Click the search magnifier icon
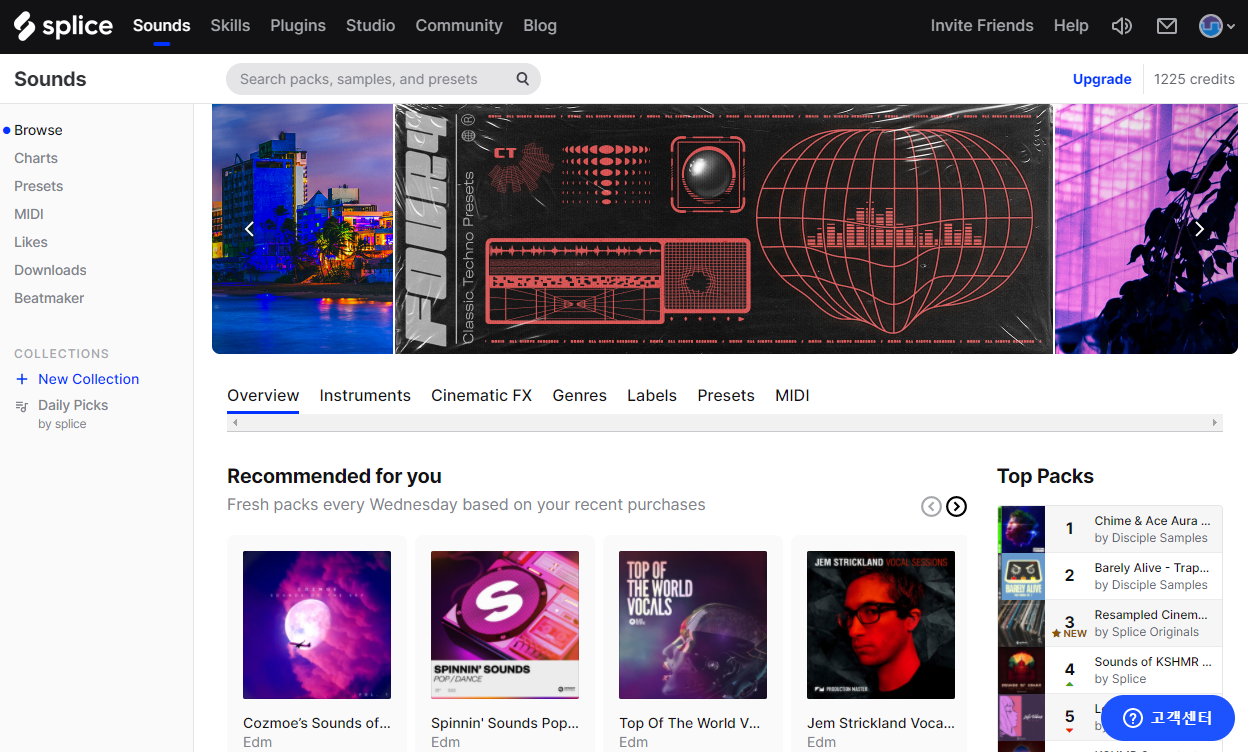Image resolution: width=1248 pixels, height=752 pixels. pos(522,79)
